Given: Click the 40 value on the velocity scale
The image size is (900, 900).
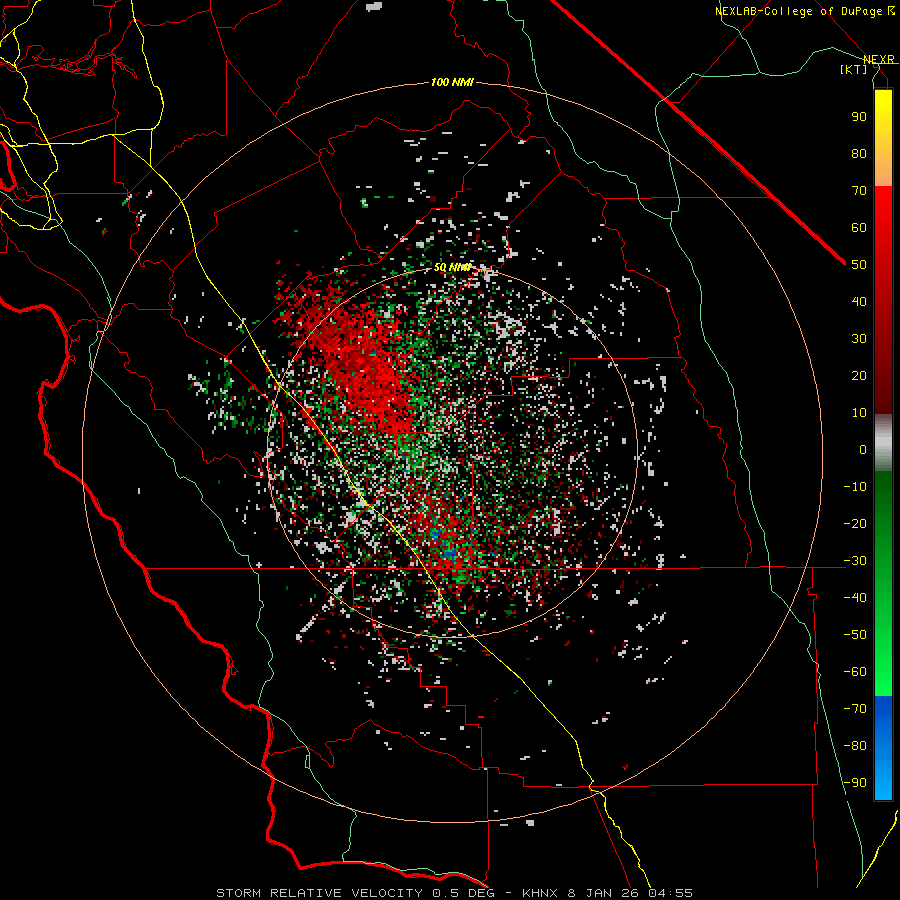Looking at the screenshot, I should click(859, 301).
